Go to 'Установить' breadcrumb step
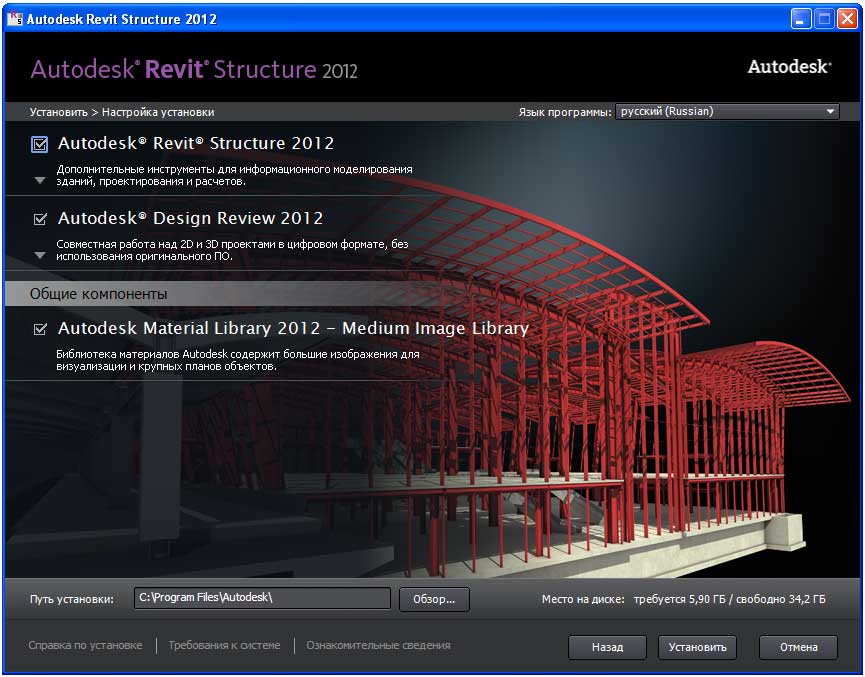 [58, 112]
